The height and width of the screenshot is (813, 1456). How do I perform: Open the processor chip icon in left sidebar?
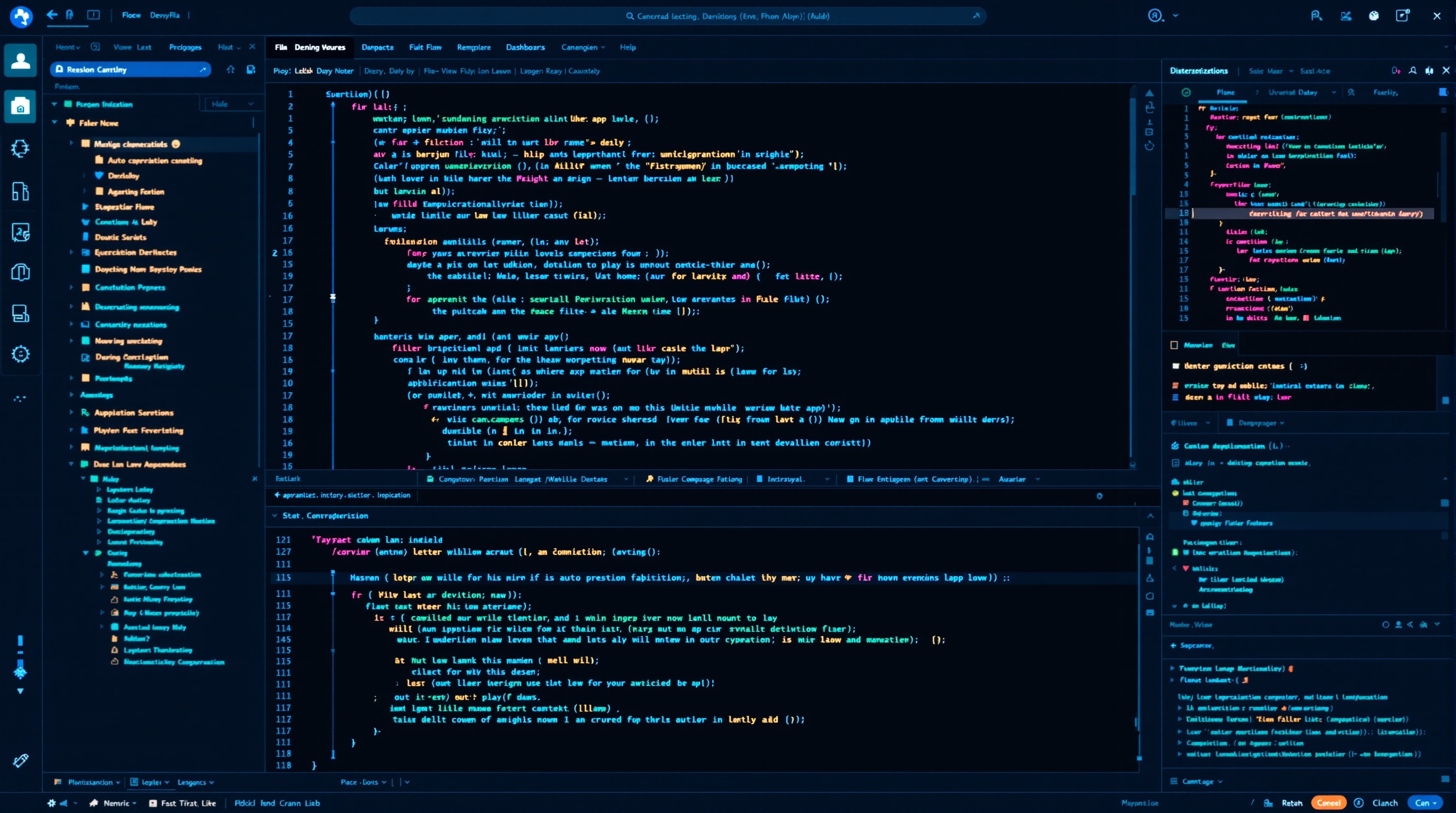coord(20,148)
